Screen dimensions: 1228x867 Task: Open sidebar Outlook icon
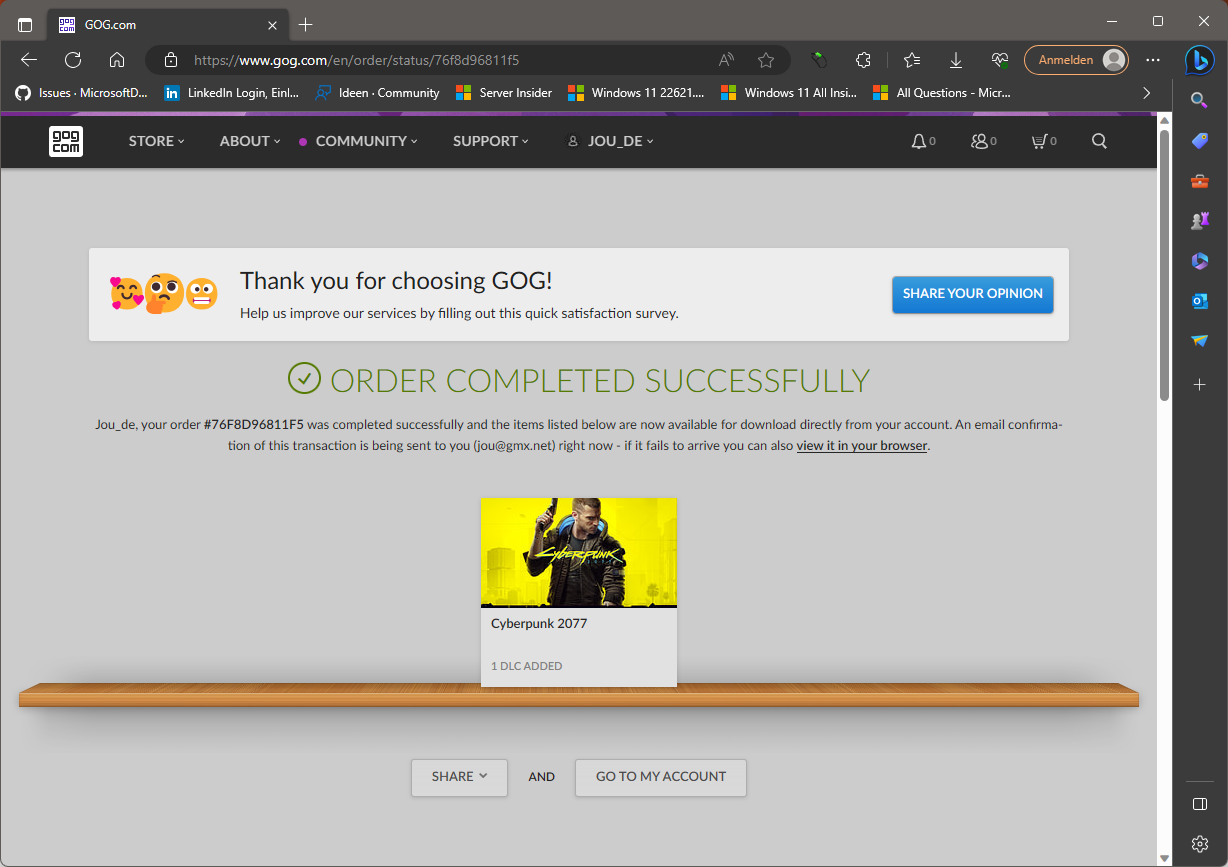1200,301
